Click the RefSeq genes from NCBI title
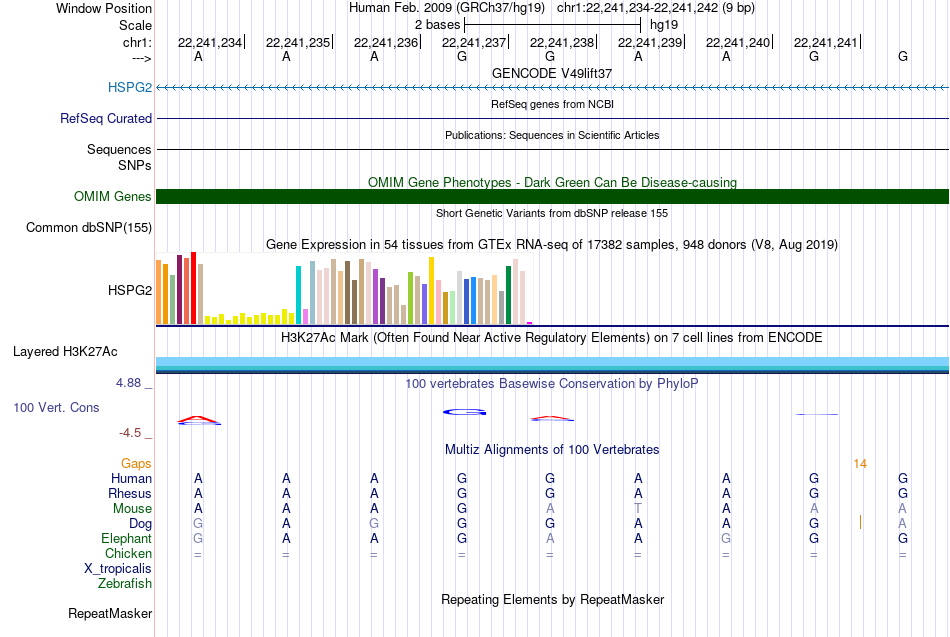 coord(553,104)
